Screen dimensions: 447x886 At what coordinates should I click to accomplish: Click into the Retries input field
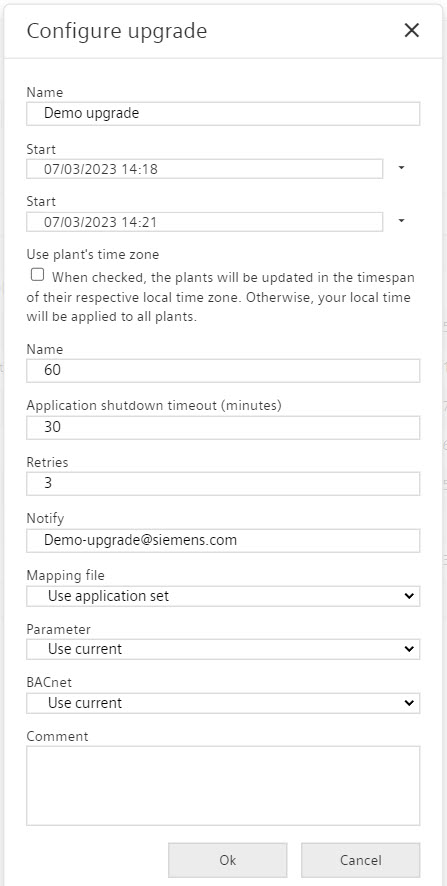click(x=223, y=484)
